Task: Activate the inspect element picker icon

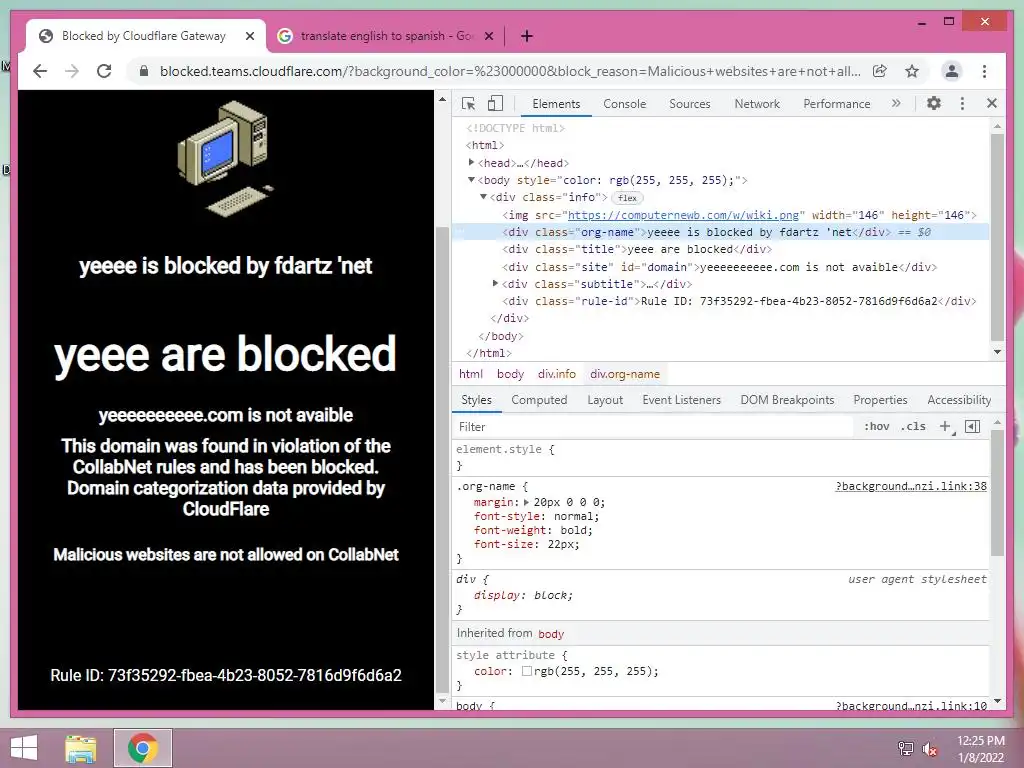Action: click(x=468, y=103)
